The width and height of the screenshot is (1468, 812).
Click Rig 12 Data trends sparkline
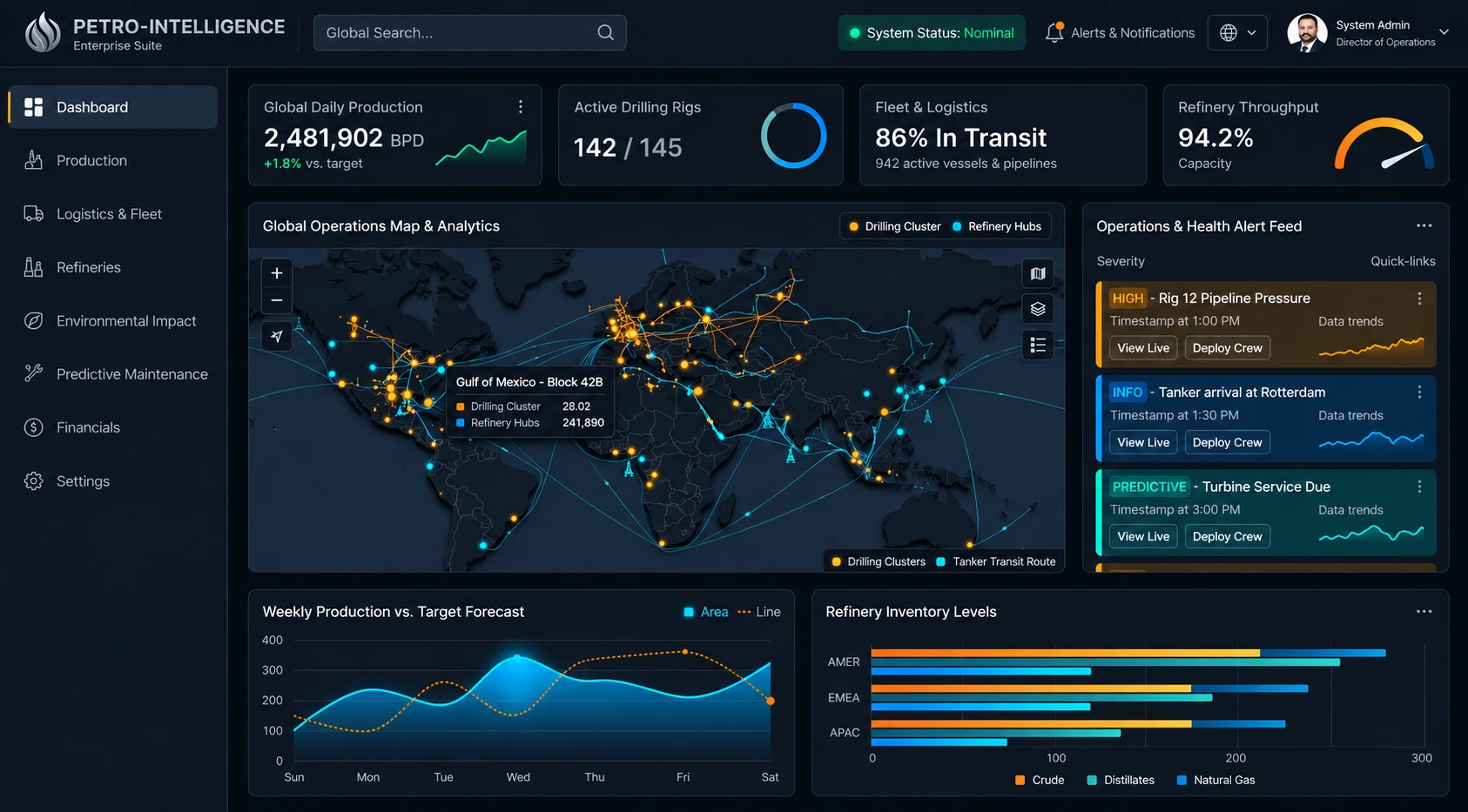pyautogui.click(x=1371, y=347)
